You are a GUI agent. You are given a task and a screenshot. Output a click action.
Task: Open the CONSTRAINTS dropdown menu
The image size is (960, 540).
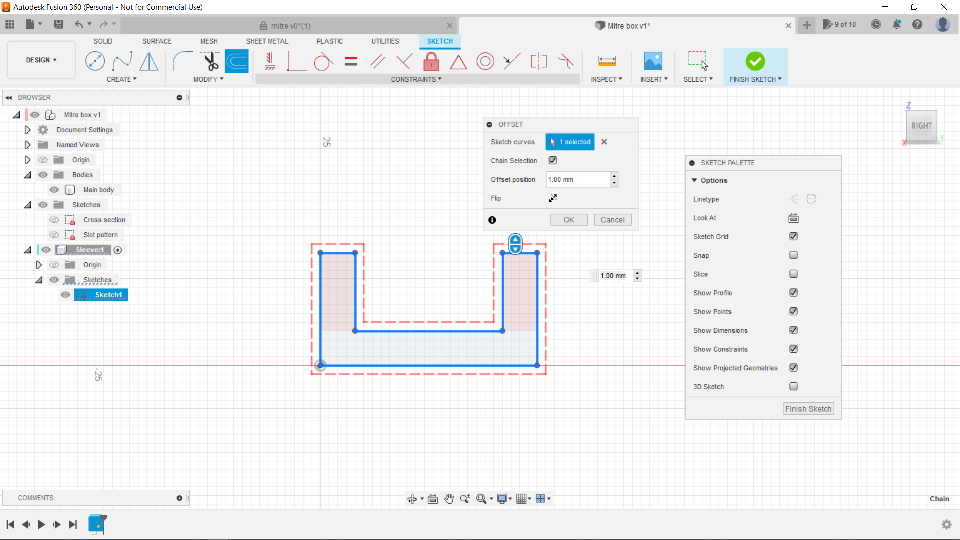414,79
